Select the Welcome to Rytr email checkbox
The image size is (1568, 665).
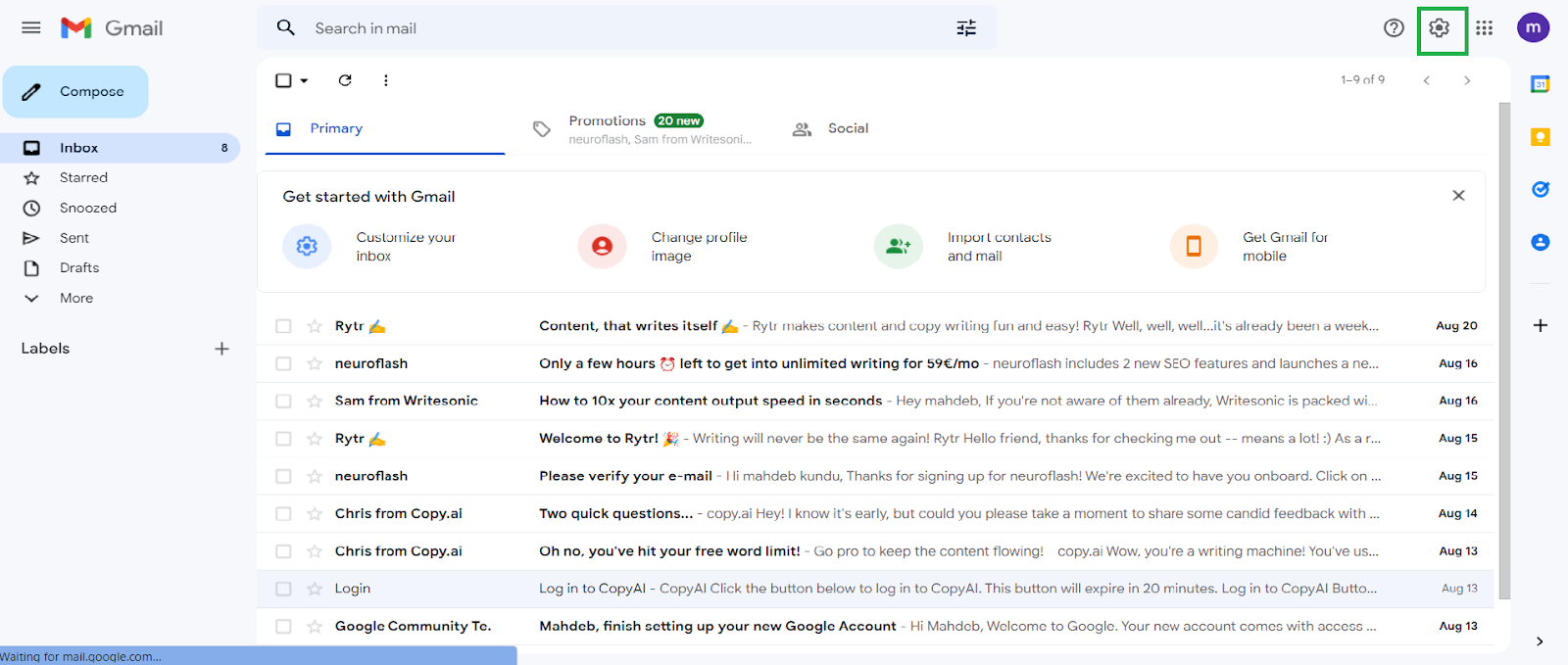[283, 439]
